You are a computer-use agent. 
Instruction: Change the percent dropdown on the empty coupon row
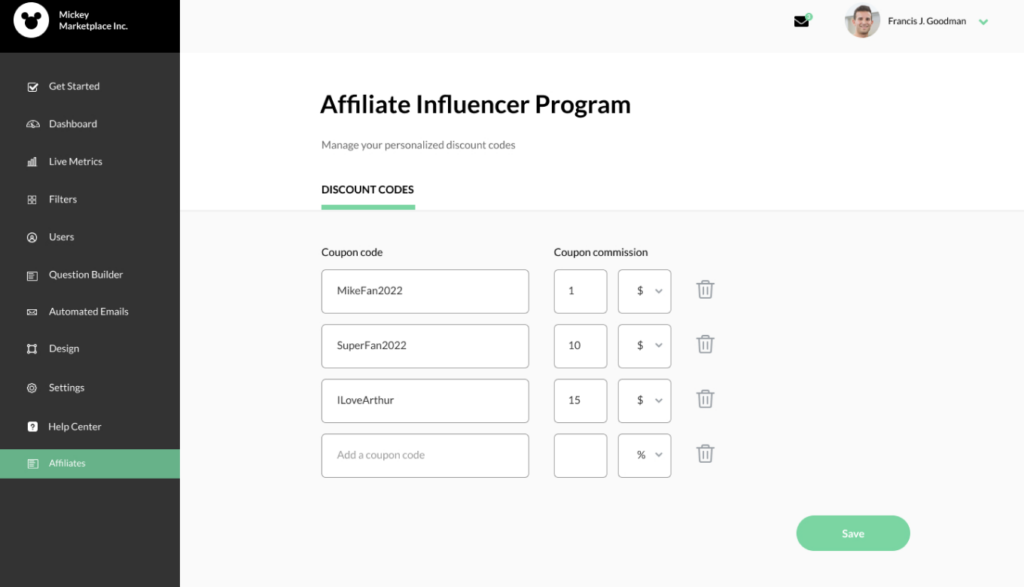[x=644, y=454]
